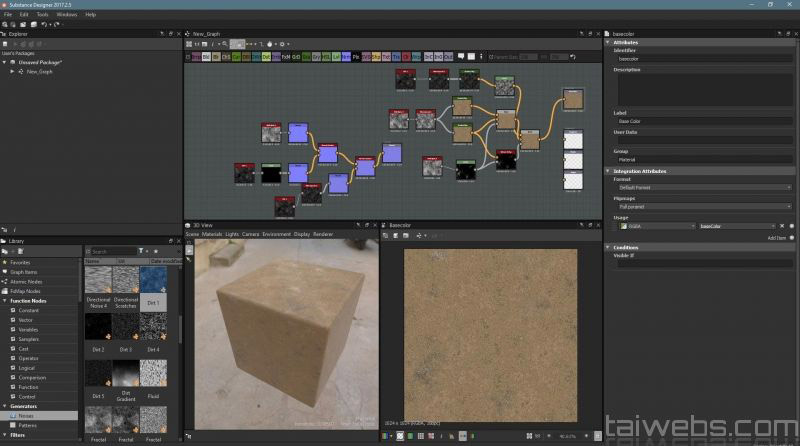Click the green square icon in 2D view footer
Viewport: 800px width, 446px height.
point(410,436)
